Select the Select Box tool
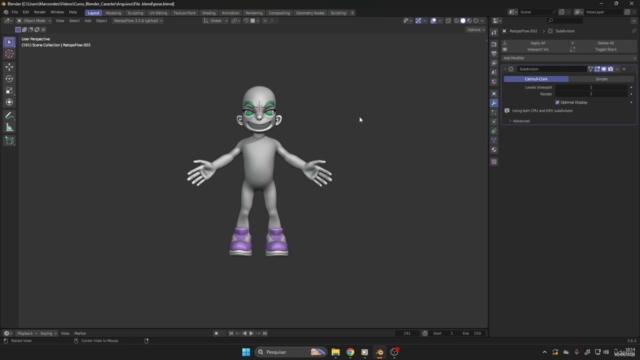The image size is (640, 360). point(9,42)
